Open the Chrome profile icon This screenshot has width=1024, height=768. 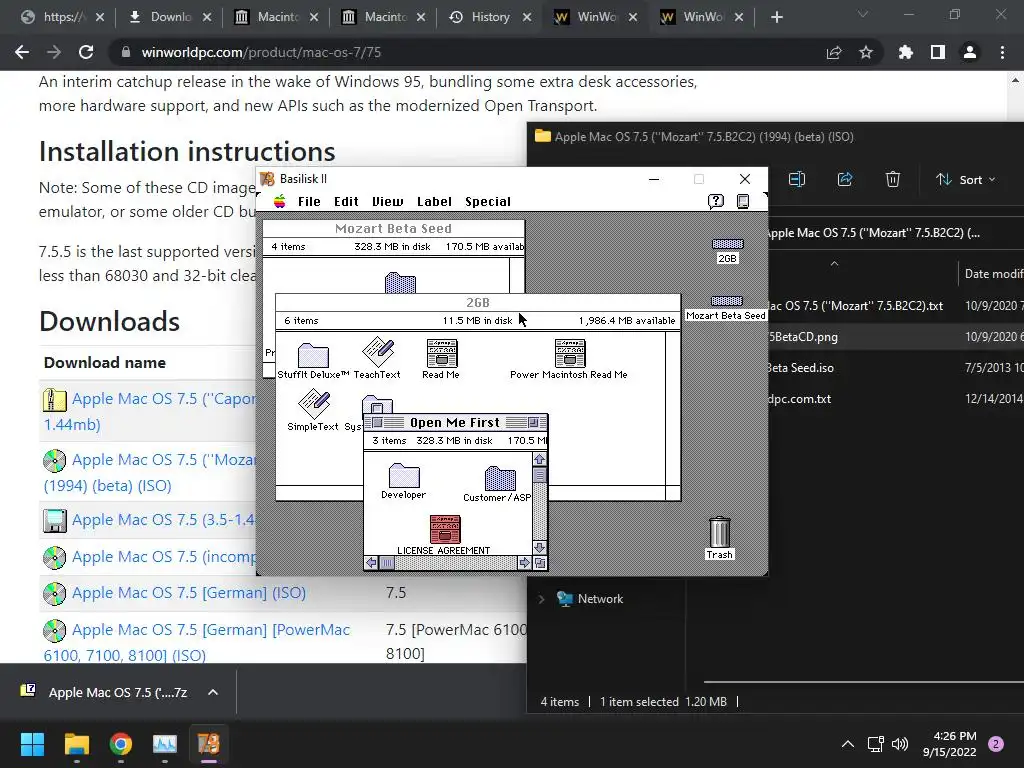tap(970, 52)
